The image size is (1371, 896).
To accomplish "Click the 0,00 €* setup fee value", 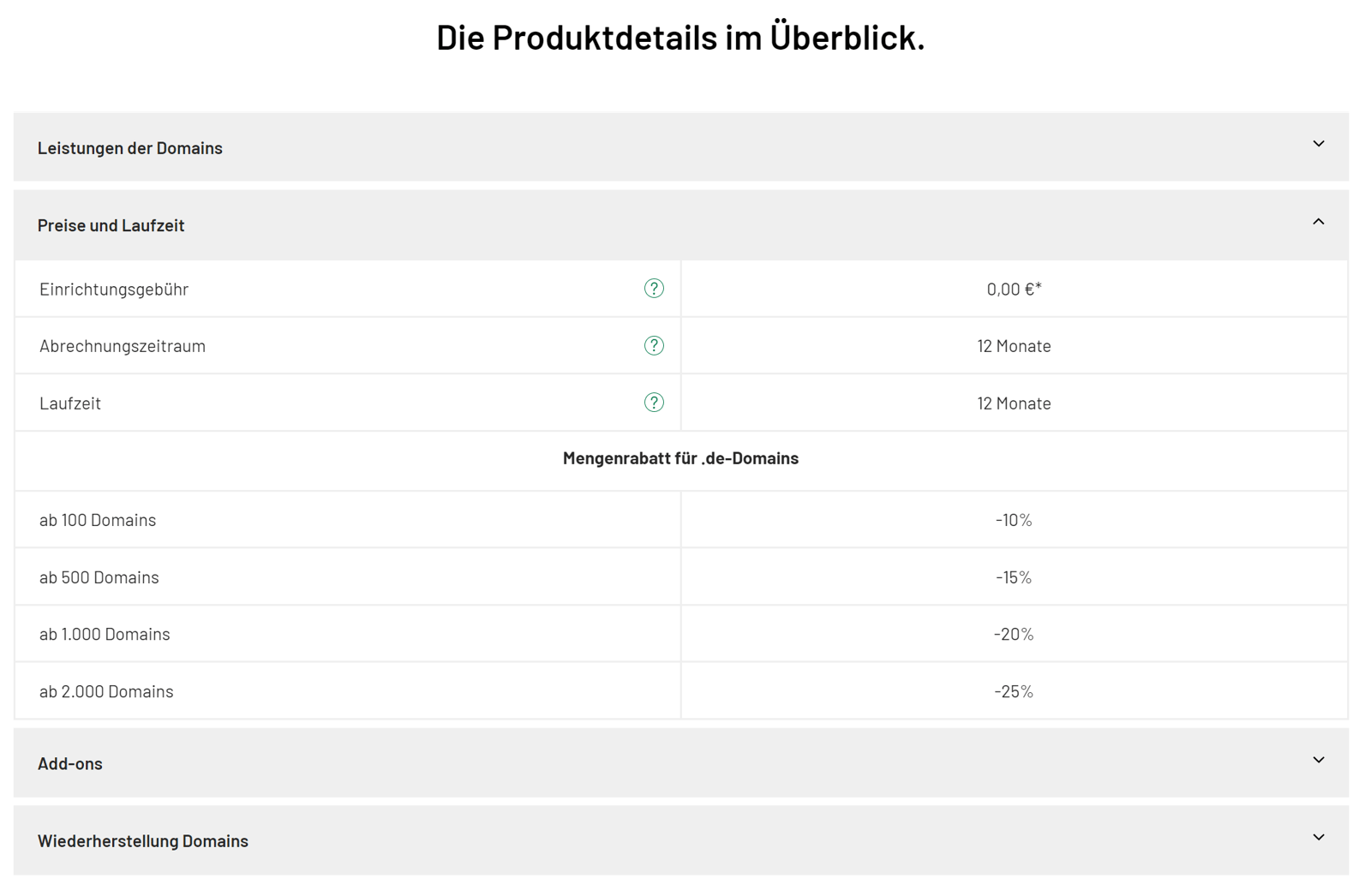I will [x=1014, y=290].
